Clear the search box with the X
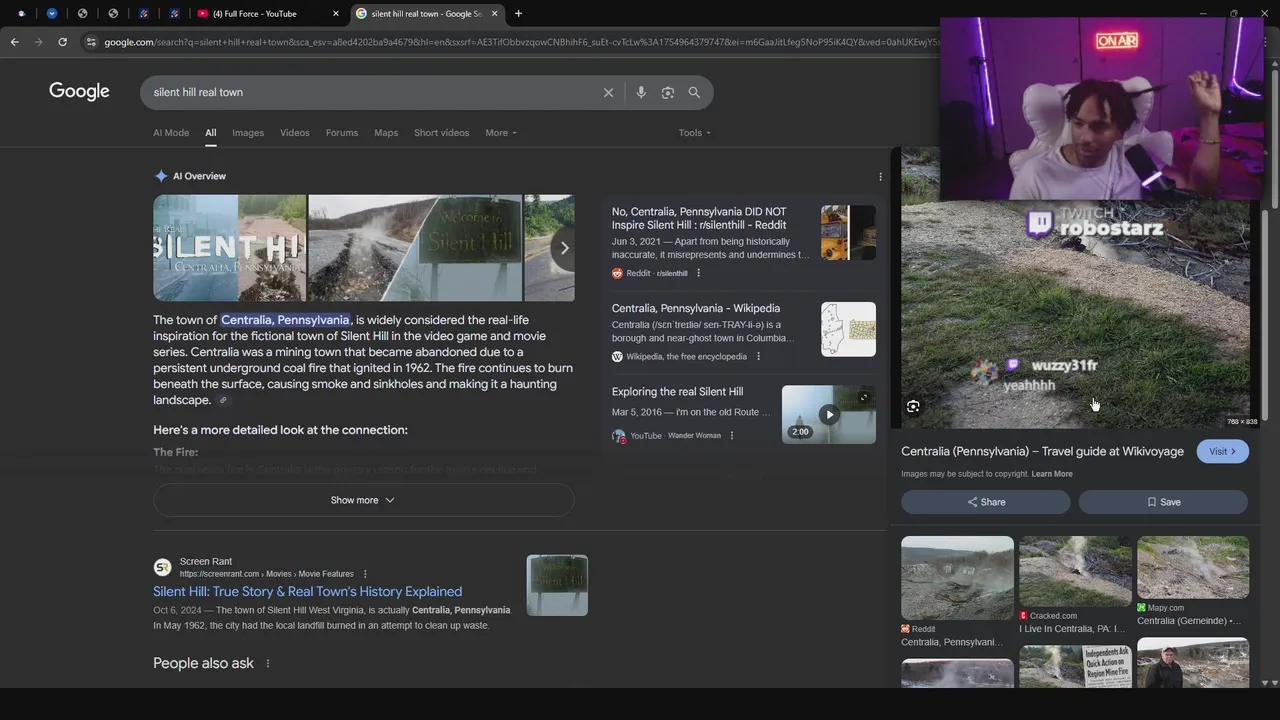1280x720 pixels. click(608, 92)
